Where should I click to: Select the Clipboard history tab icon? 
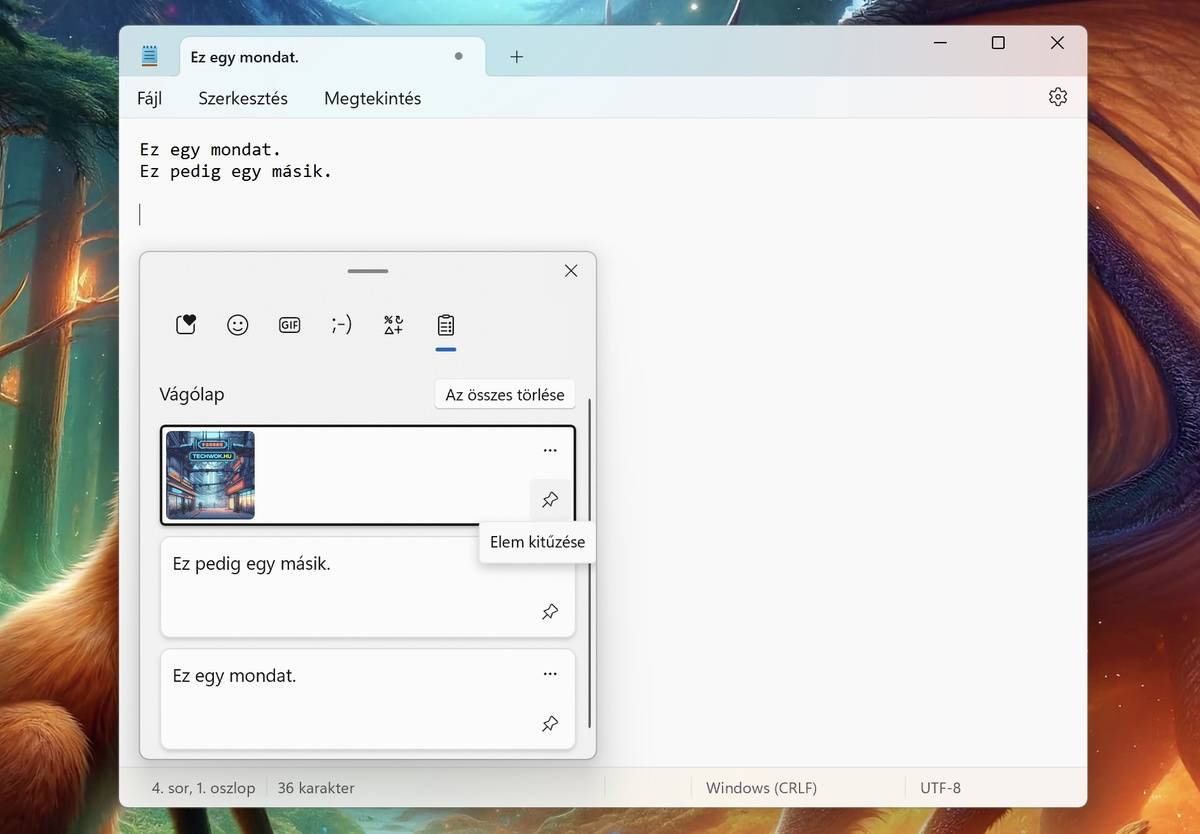point(446,325)
